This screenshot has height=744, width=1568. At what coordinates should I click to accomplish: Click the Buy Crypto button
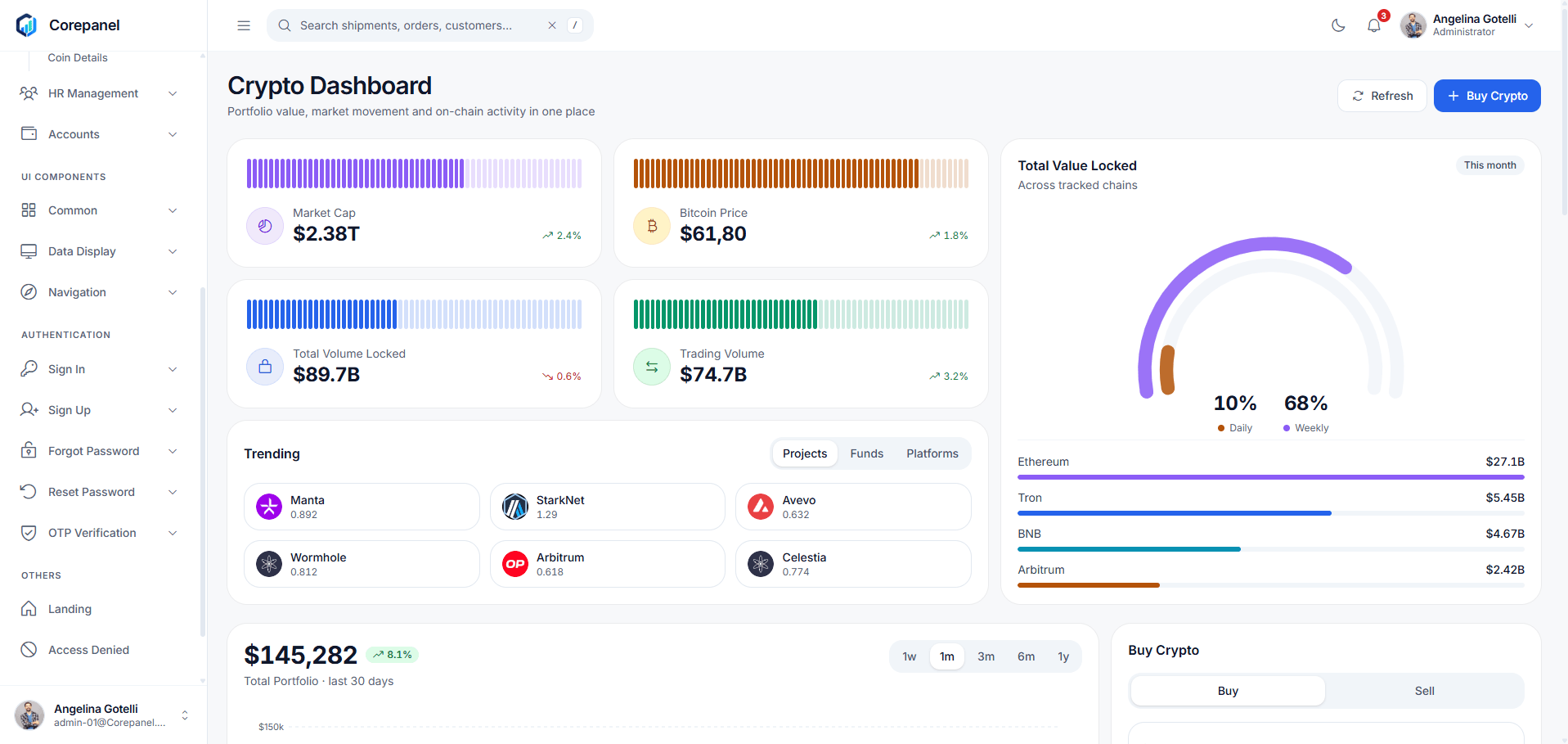tap(1486, 96)
